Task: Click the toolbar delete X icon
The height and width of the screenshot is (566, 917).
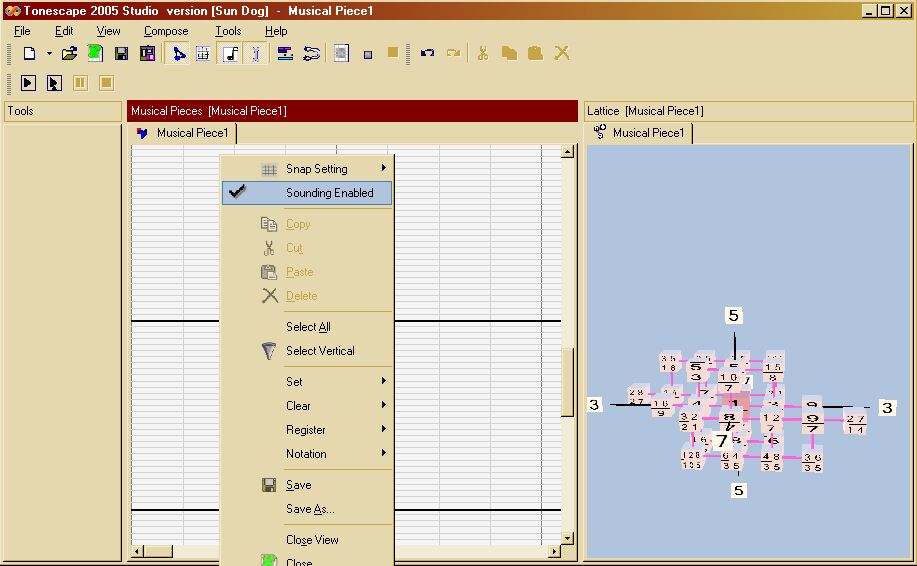Action: click(562, 53)
